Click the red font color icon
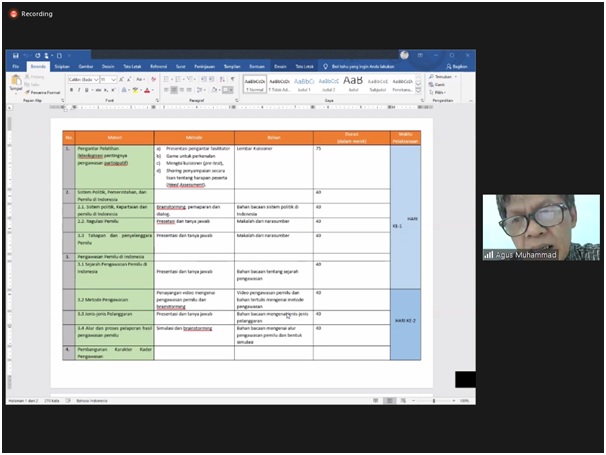Image resolution: width=606 pixels, height=455 pixels. [147, 90]
